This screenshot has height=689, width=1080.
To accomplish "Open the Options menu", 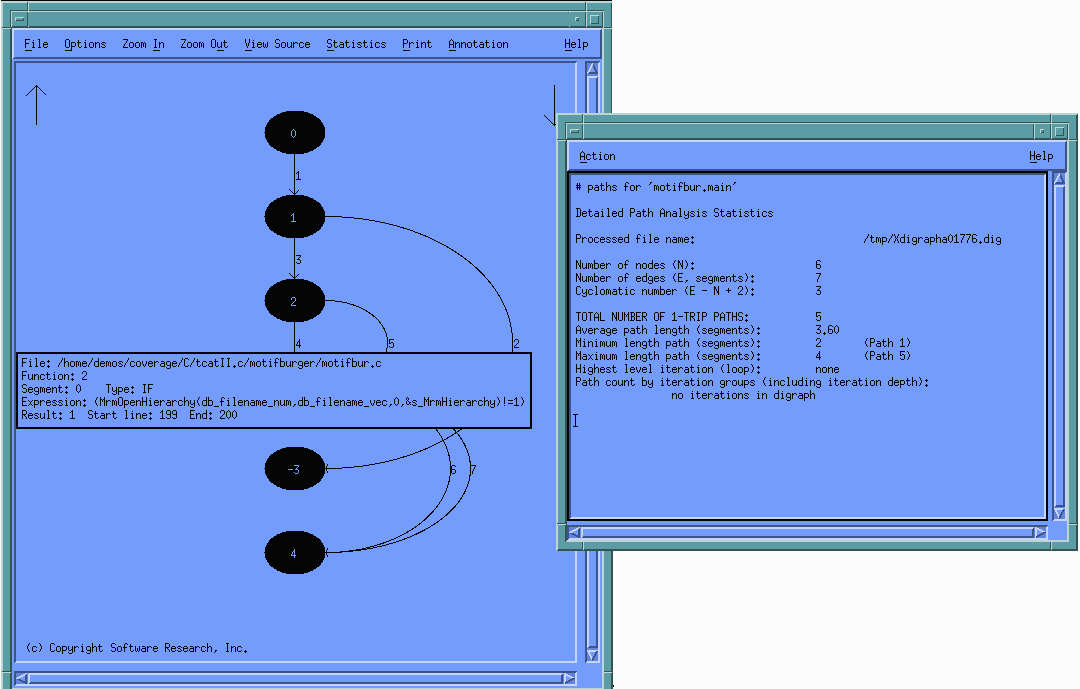I will 85,44.
